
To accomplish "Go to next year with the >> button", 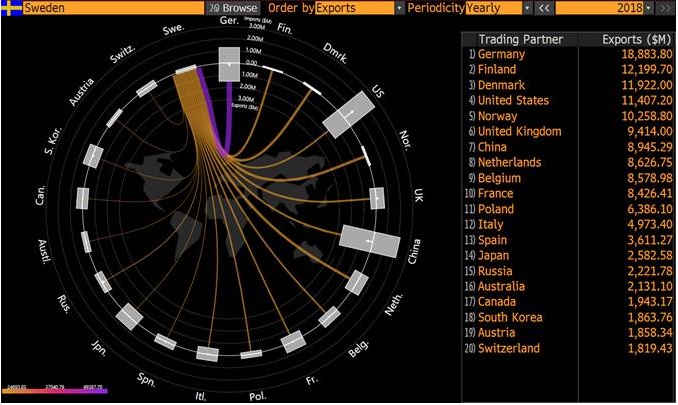I will (x=665, y=8).
